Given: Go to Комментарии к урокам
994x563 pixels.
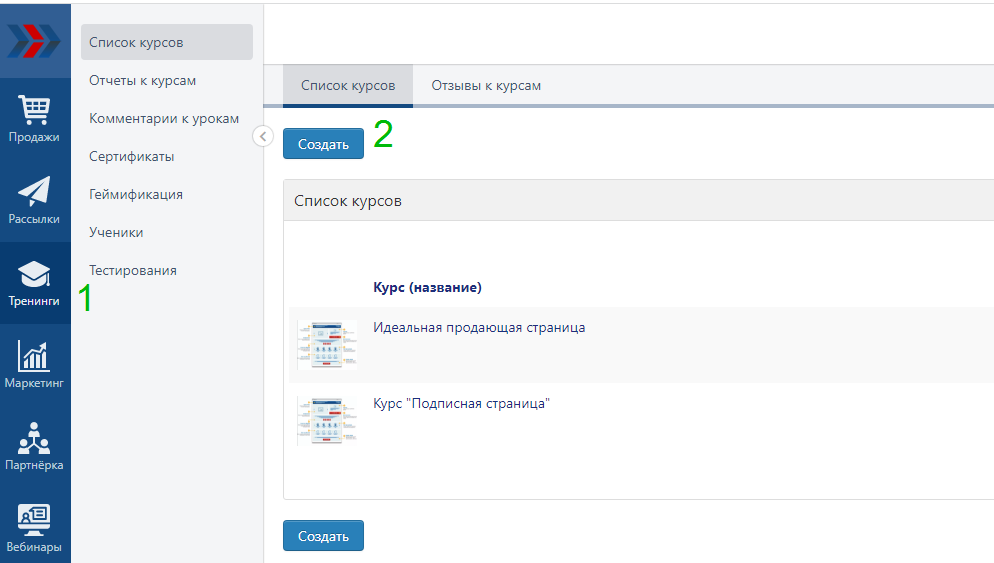Looking at the screenshot, I should [164, 118].
